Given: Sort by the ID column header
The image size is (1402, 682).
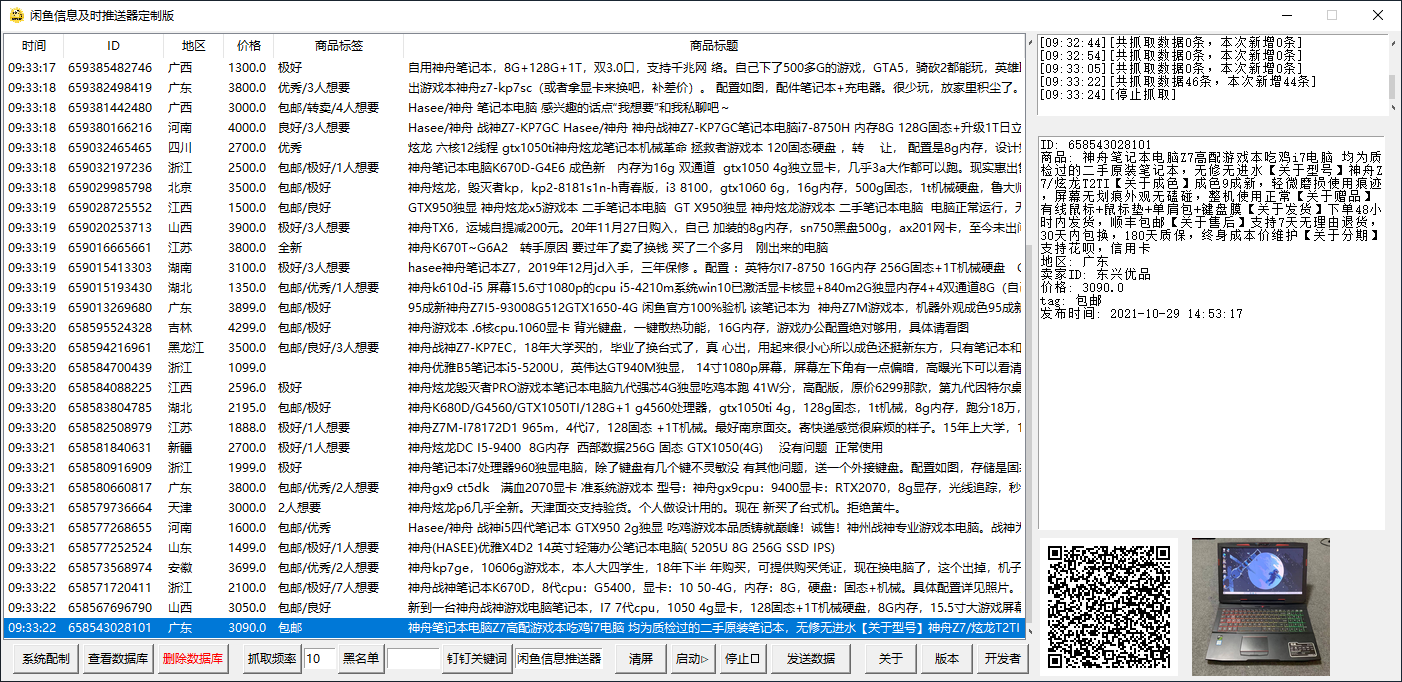Looking at the screenshot, I should point(113,46).
